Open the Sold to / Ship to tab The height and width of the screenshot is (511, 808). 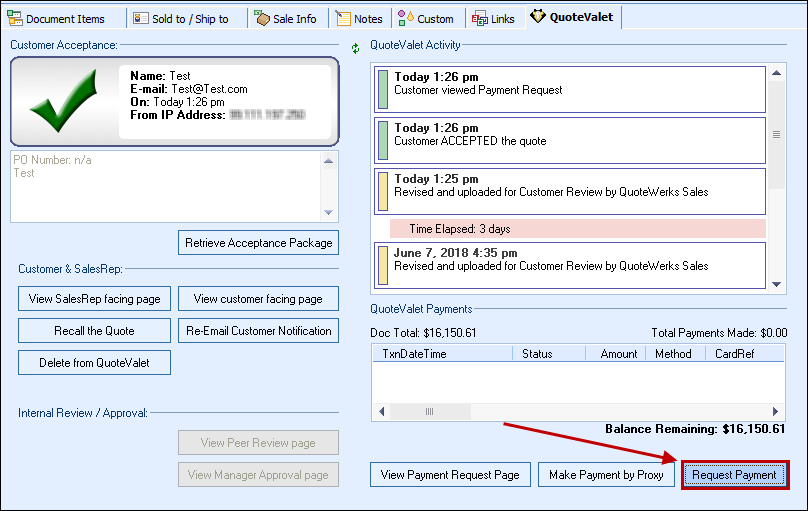click(x=189, y=19)
